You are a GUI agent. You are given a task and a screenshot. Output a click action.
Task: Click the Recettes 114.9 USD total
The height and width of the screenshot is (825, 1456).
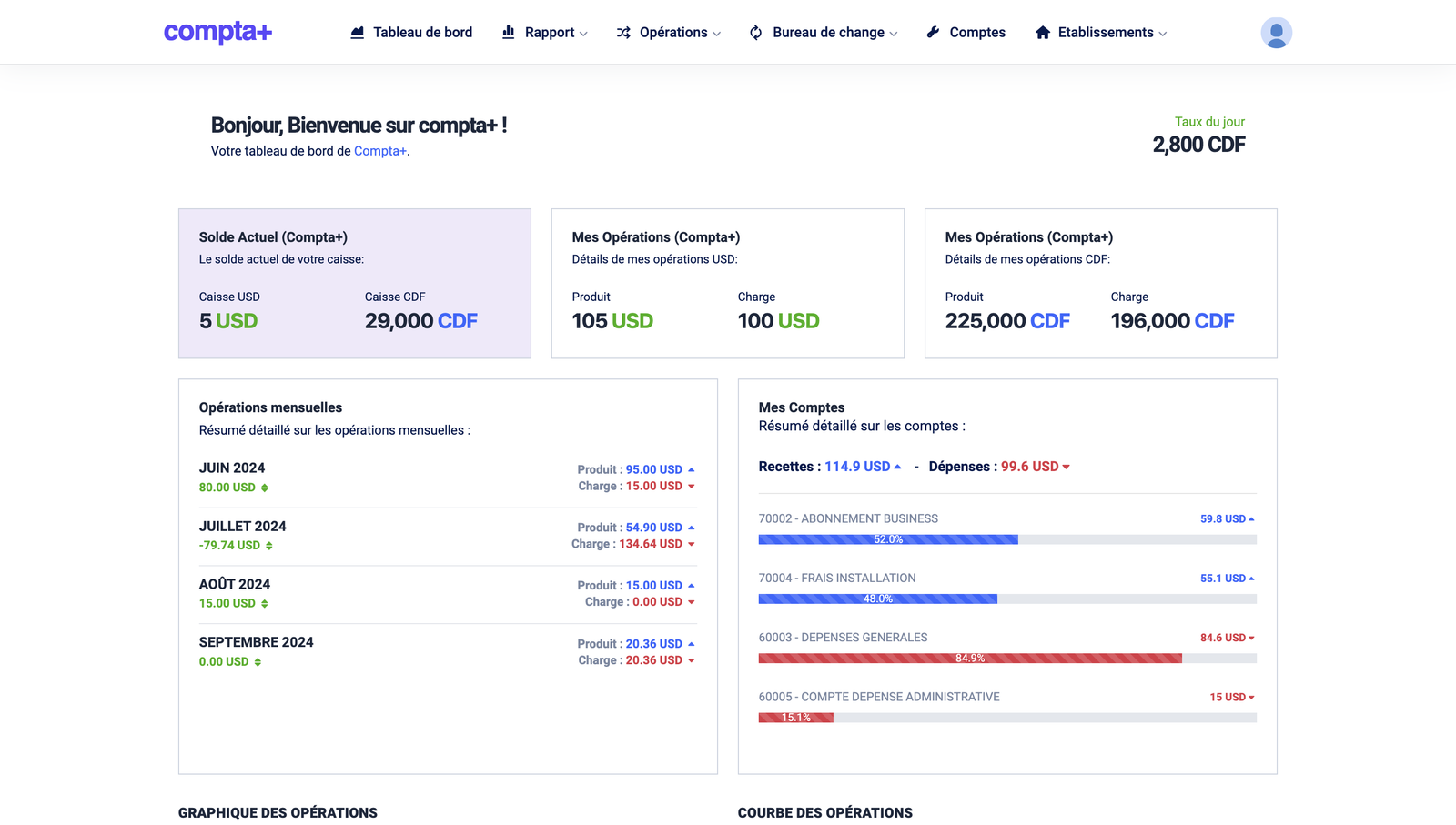tap(857, 467)
